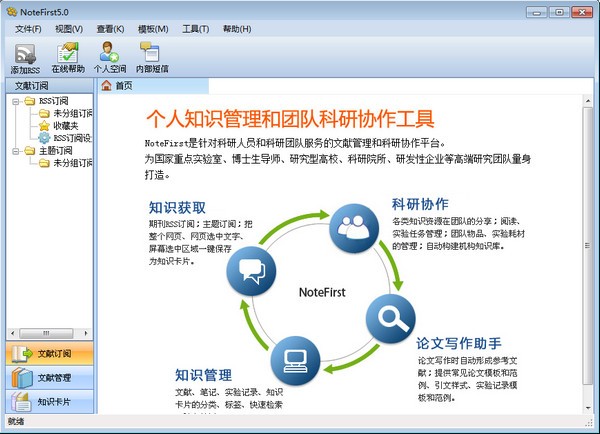600x434 pixels.
Task: Click the page scroll down arrow
Action: click(588, 408)
